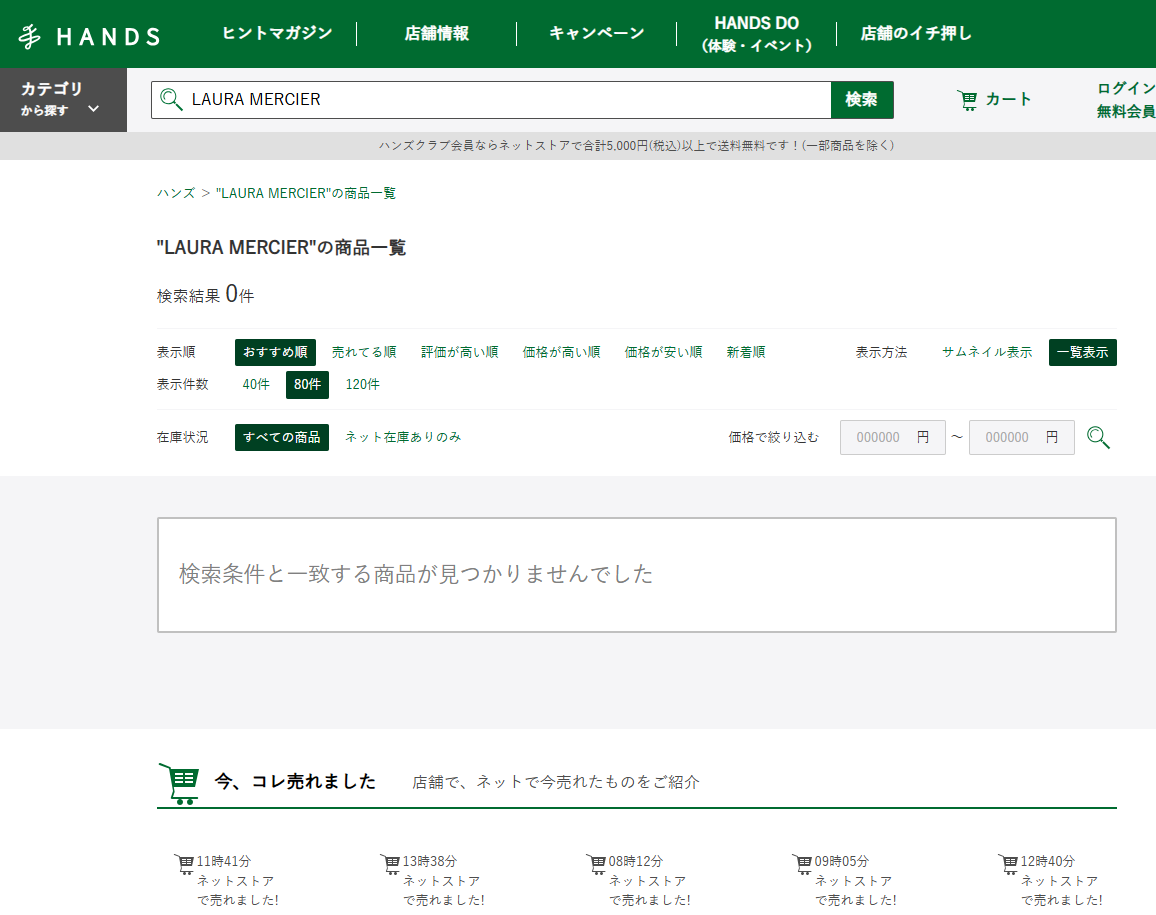Image resolution: width=1156 pixels, height=915 pixels.
Task: Click the cart icon for the 08時12分 sale
Action: (596, 863)
